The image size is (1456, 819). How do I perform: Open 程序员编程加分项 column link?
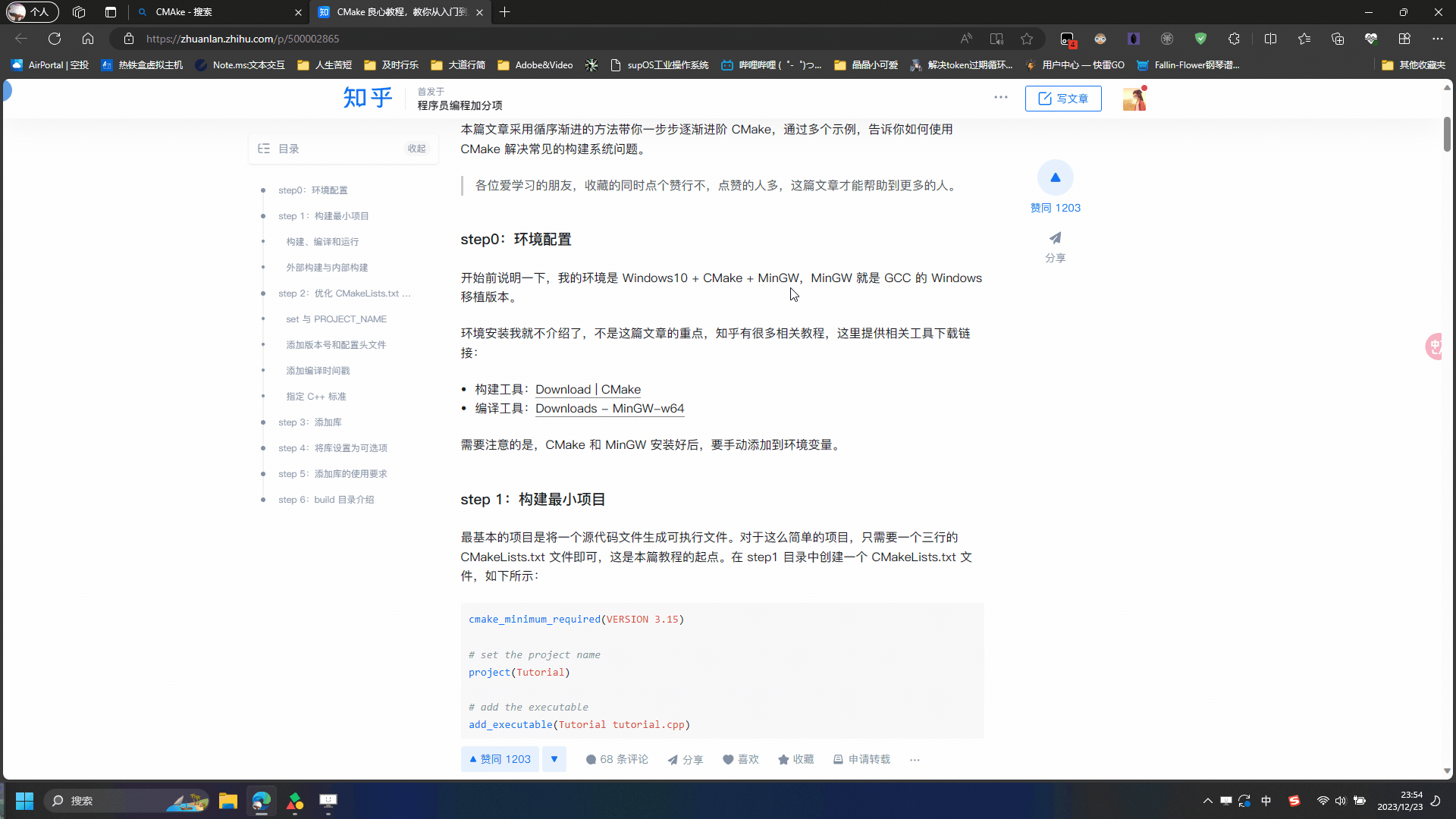click(460, 105)
